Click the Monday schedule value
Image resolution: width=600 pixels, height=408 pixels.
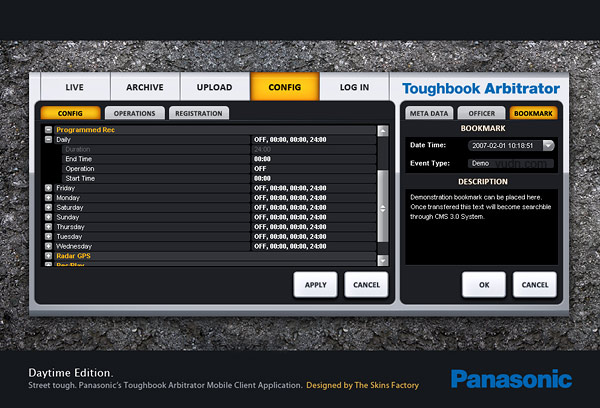pyautogui.click(x=290, y=198)
